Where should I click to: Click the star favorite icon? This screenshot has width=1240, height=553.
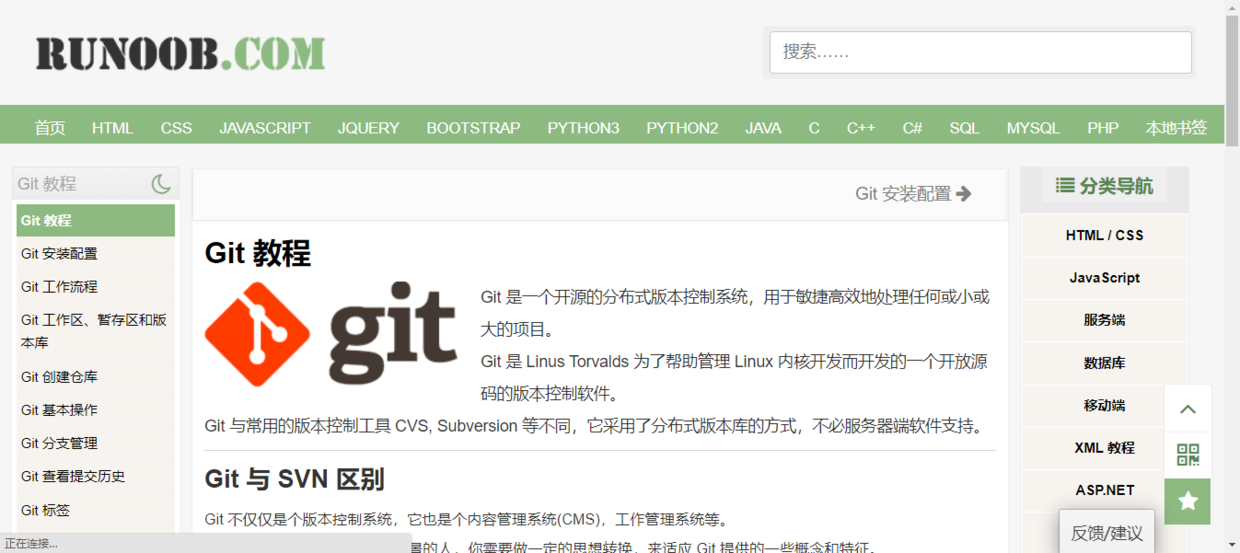[1188, 502]
